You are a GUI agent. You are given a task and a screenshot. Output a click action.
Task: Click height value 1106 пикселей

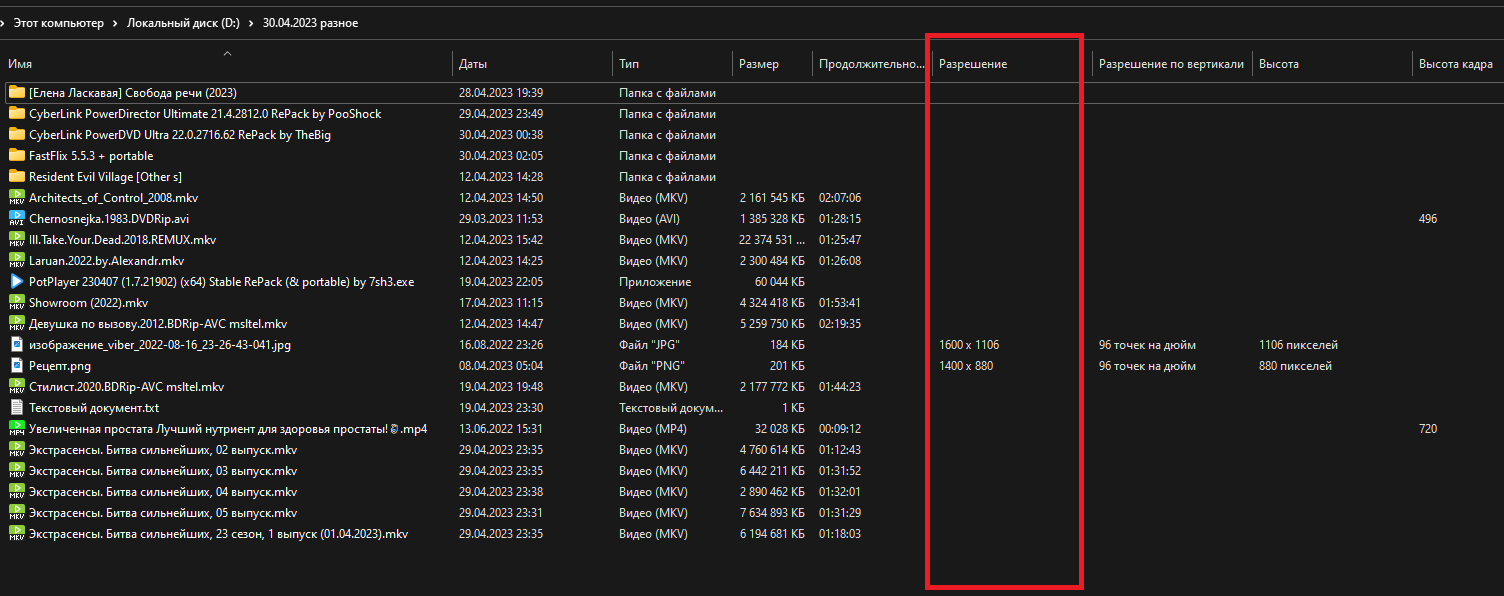(x=1298, y=344)
